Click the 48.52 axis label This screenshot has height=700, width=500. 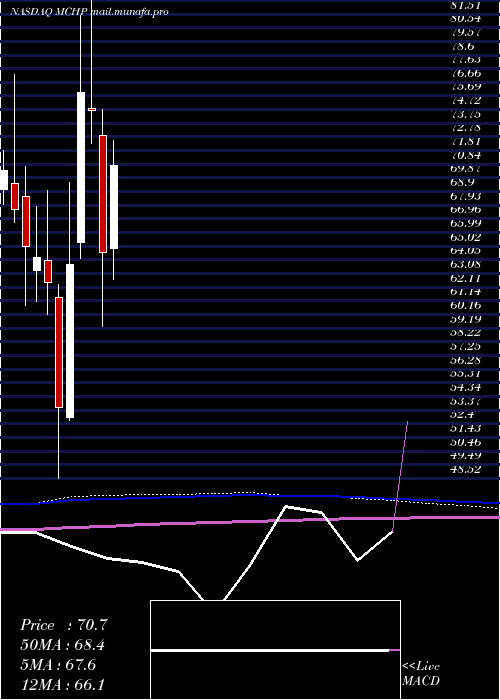coord(465,469)
